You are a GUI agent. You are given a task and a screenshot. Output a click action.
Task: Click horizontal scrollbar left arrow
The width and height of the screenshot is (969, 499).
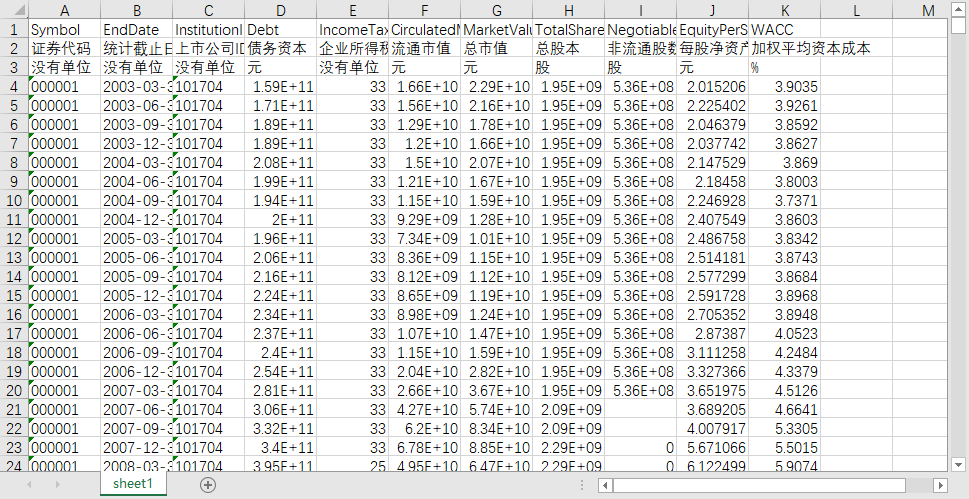click(x=606, y=485)
